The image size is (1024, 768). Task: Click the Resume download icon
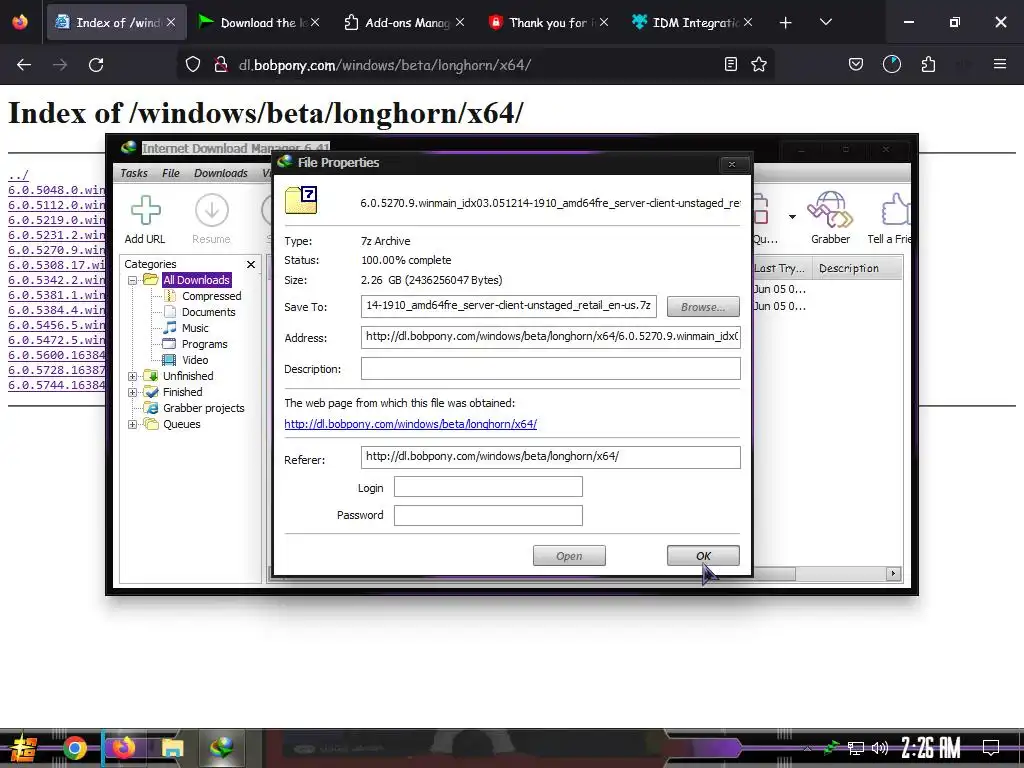click(x=212, y=210)
